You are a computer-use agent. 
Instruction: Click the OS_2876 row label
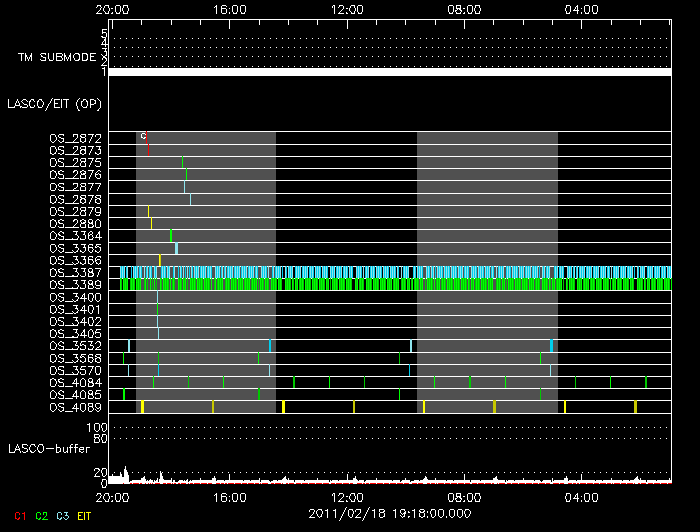75,175
